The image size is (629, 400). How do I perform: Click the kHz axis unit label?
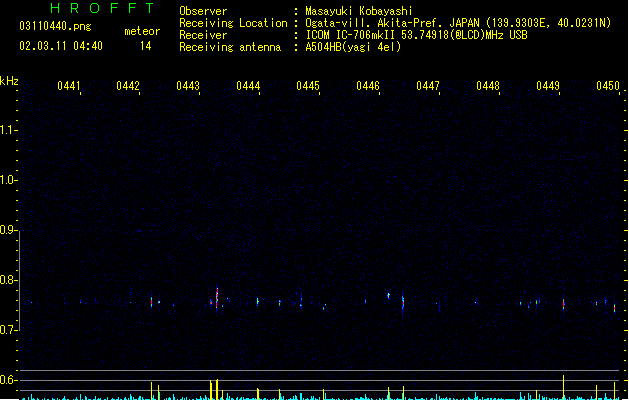(x=9, y=81)
